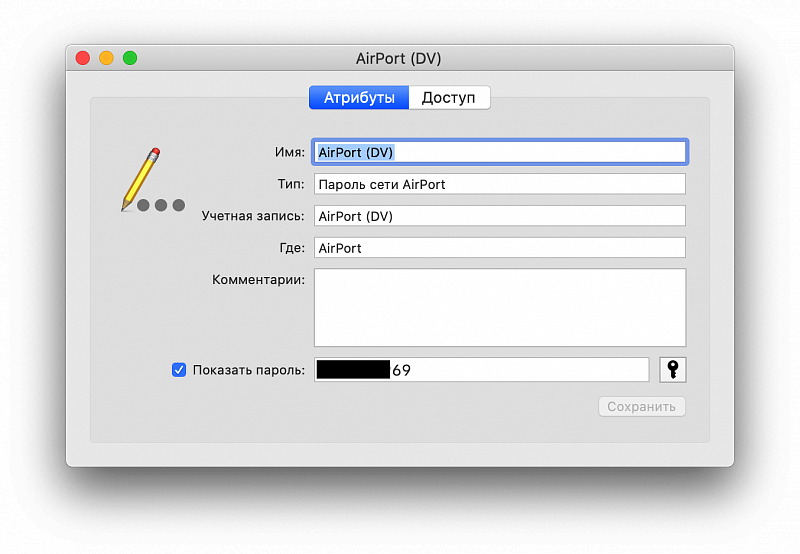Click the Комментарии: label
The height and width of the screenshot is (554, 800).
[258, 280]
